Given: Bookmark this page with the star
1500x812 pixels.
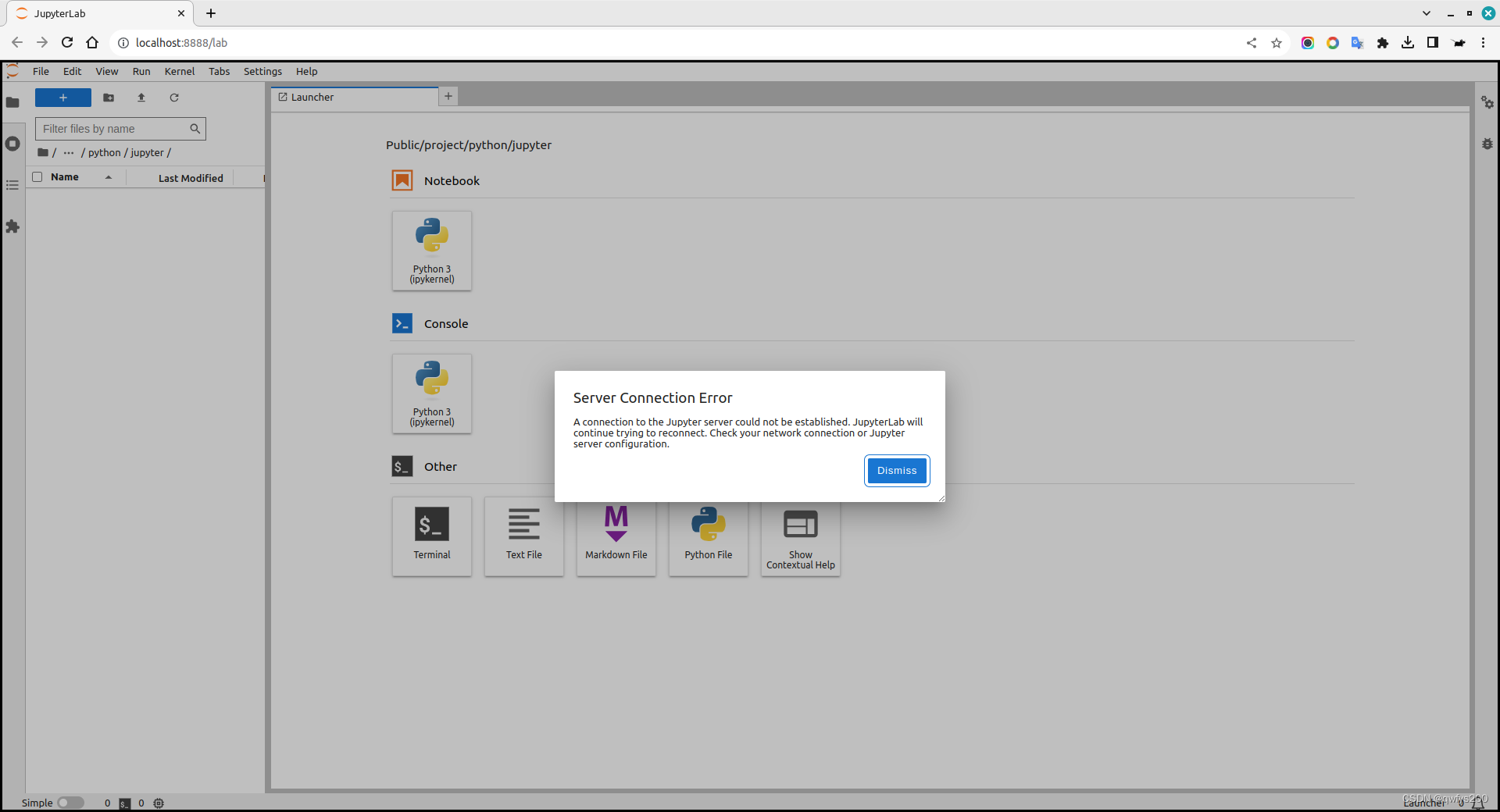Looking at the screenshot, I should (1277, 43).
